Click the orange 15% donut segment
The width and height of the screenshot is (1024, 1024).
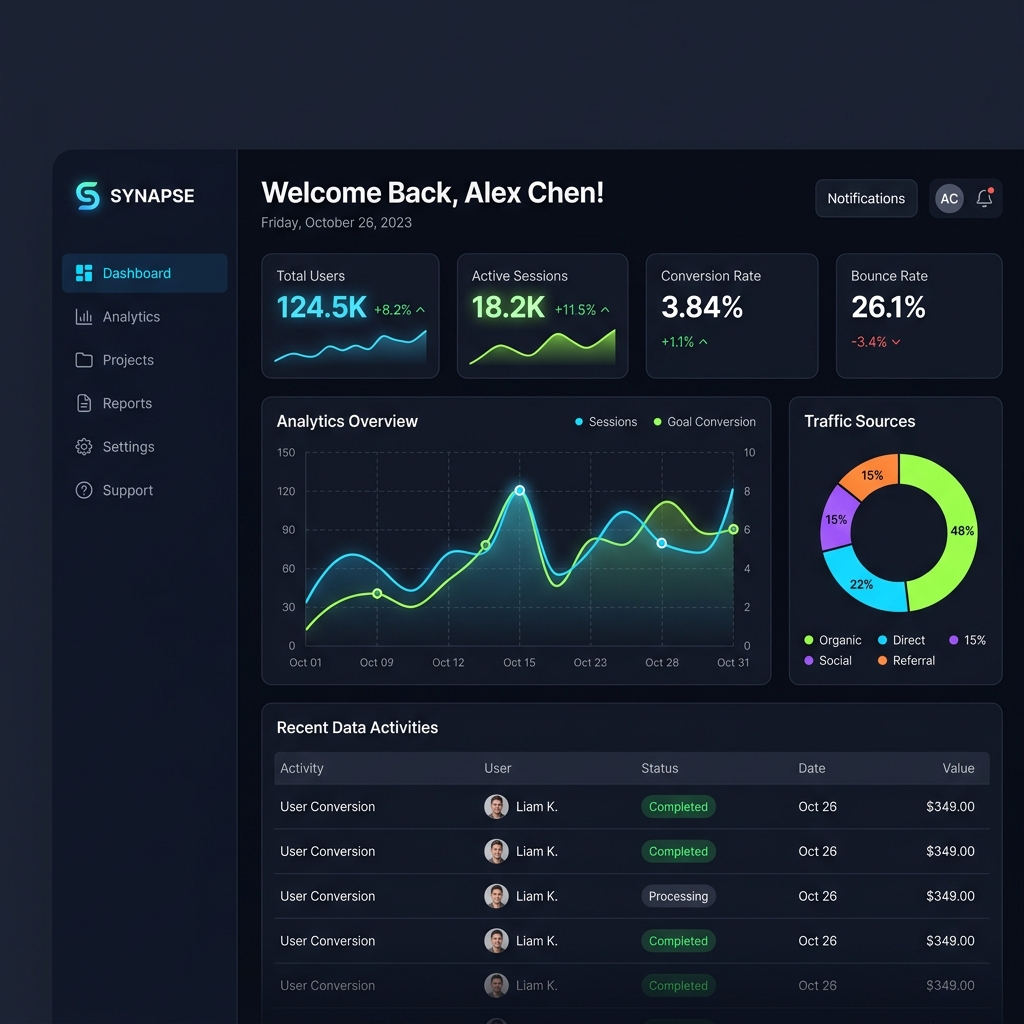[x=871, y=475]
